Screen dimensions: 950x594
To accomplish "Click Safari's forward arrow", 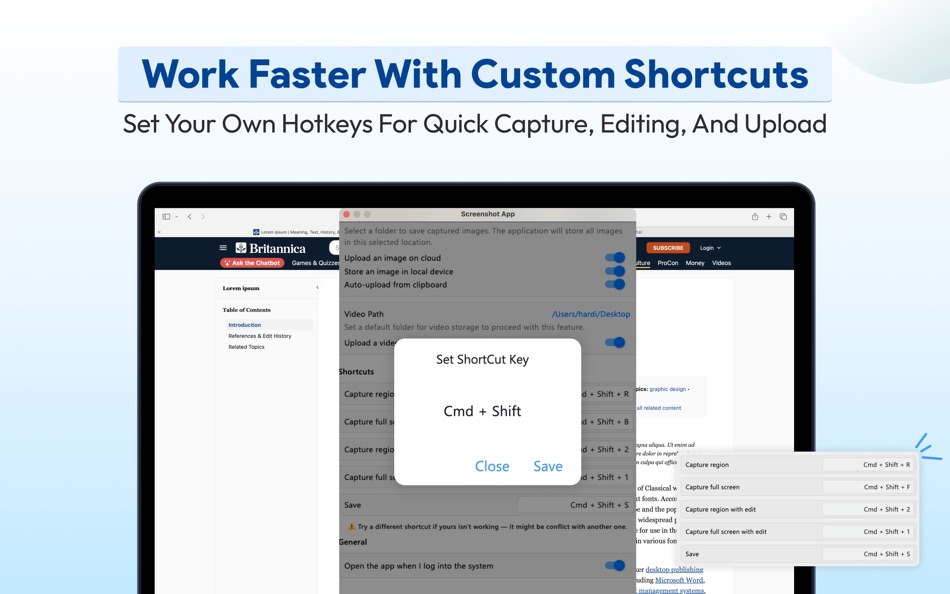I will [x=203, y=216].
